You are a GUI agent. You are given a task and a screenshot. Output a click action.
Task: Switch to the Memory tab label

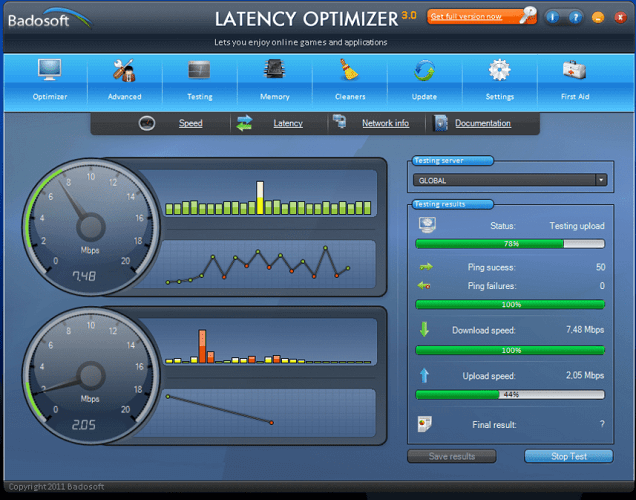275,97
